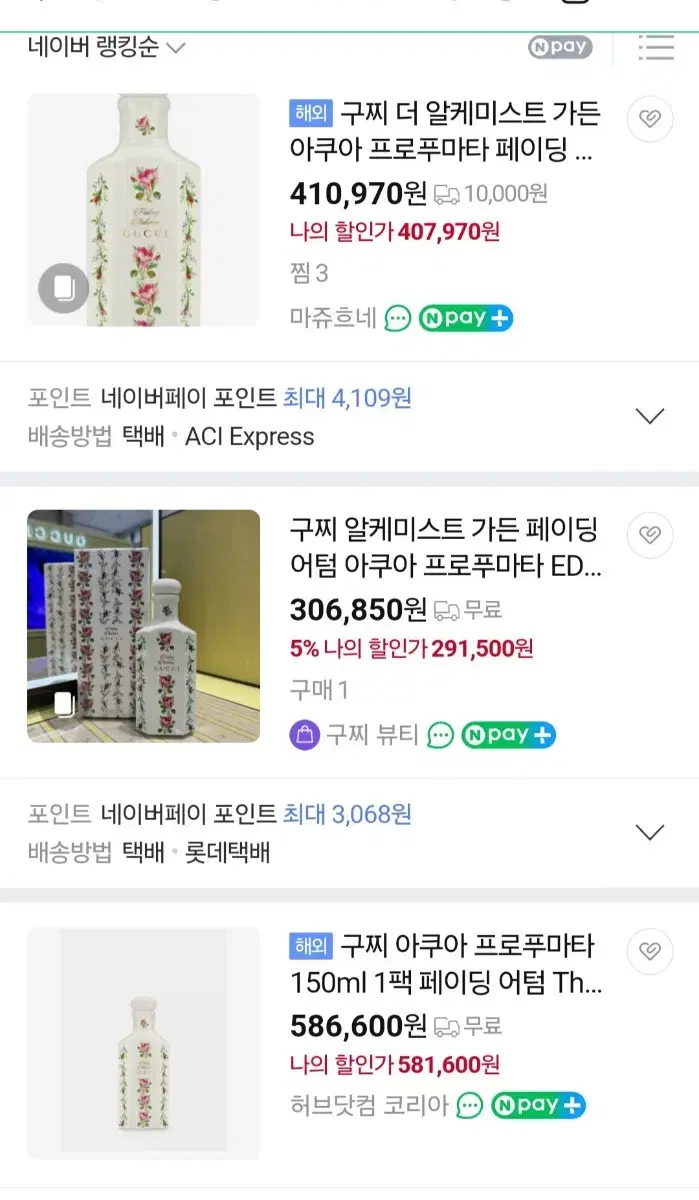Image resolution: width=699 pixels, height=1200 pixels.
Task: Tap Npay plus badge for 허브닷컴 코리아
Action: (538, 1105)
